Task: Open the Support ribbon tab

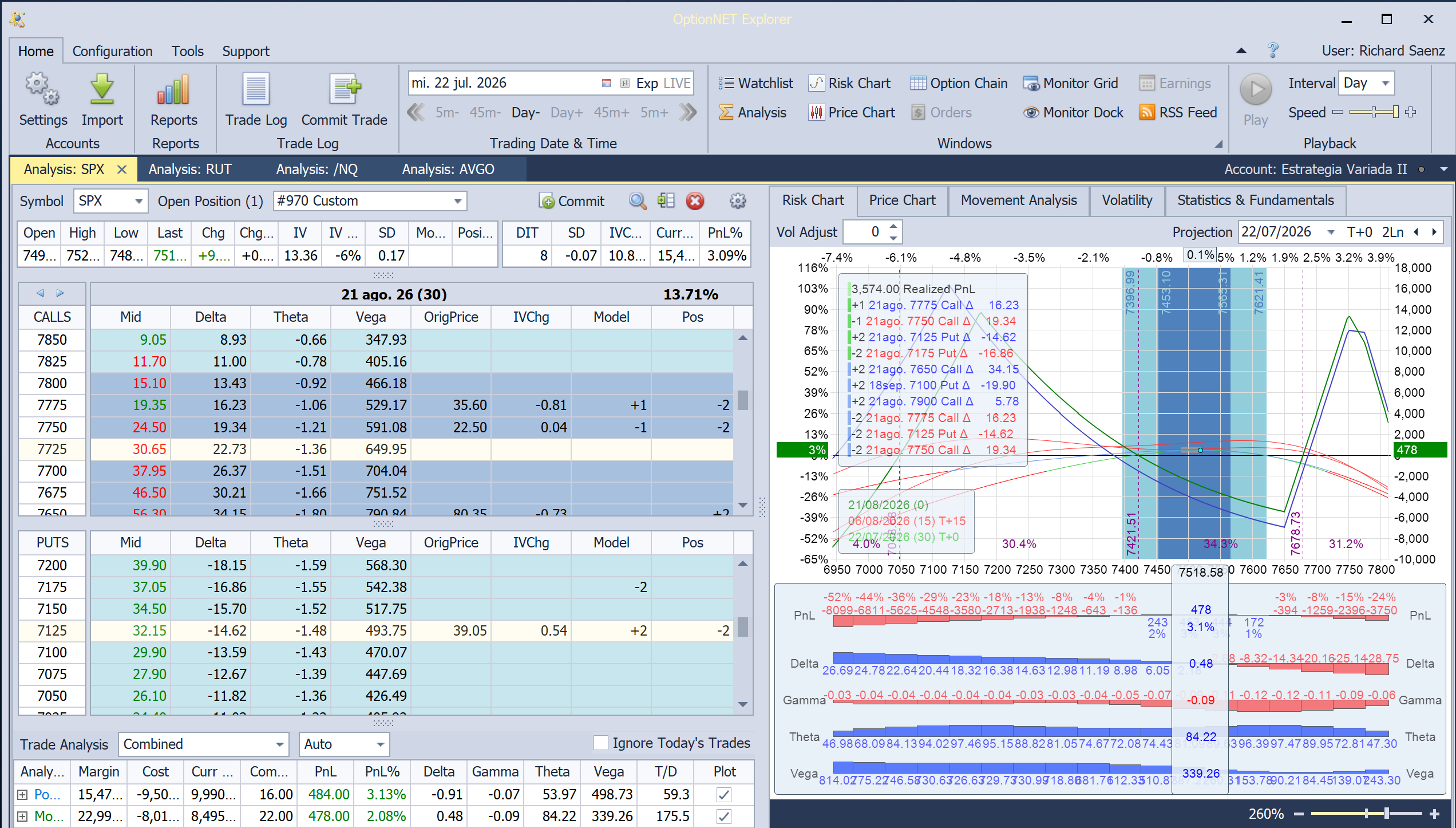Action: click(x=246, y=52)
